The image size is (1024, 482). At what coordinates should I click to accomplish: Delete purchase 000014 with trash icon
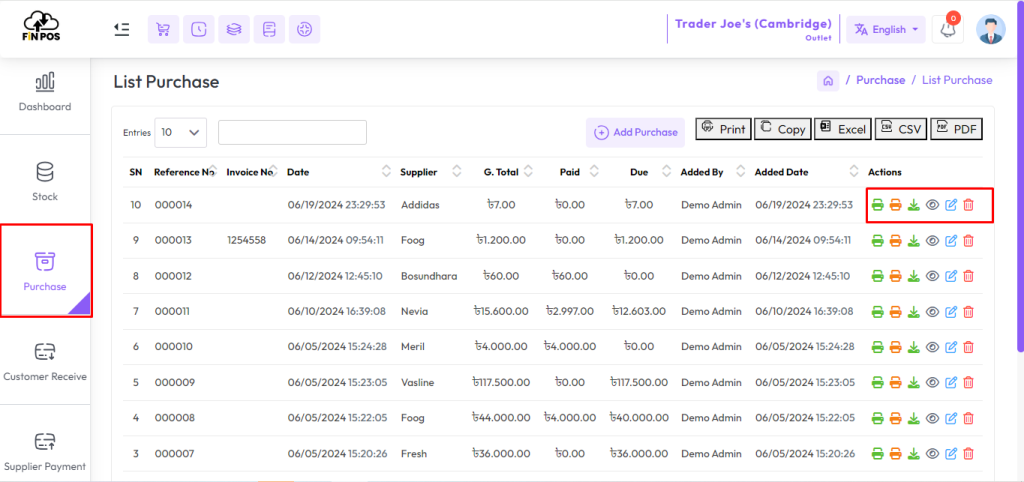click(x=968, y=205)
